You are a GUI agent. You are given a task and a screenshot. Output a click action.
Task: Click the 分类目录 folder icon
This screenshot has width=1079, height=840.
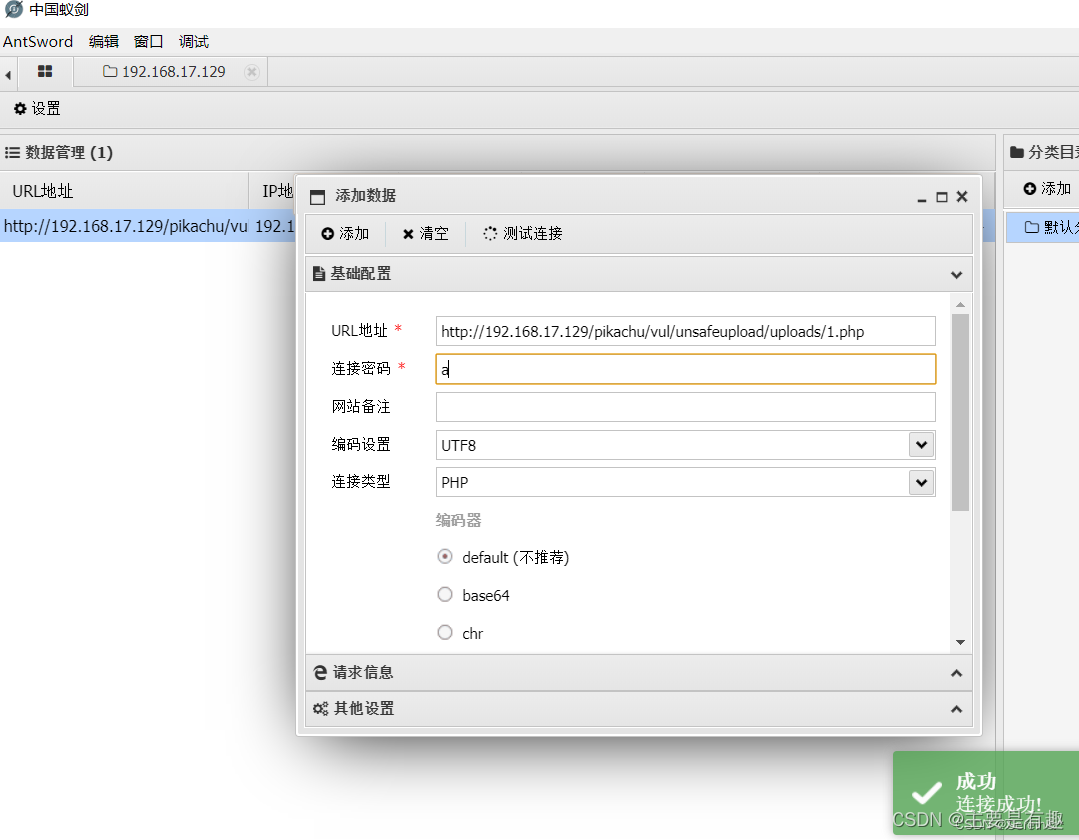[1016, 152]
